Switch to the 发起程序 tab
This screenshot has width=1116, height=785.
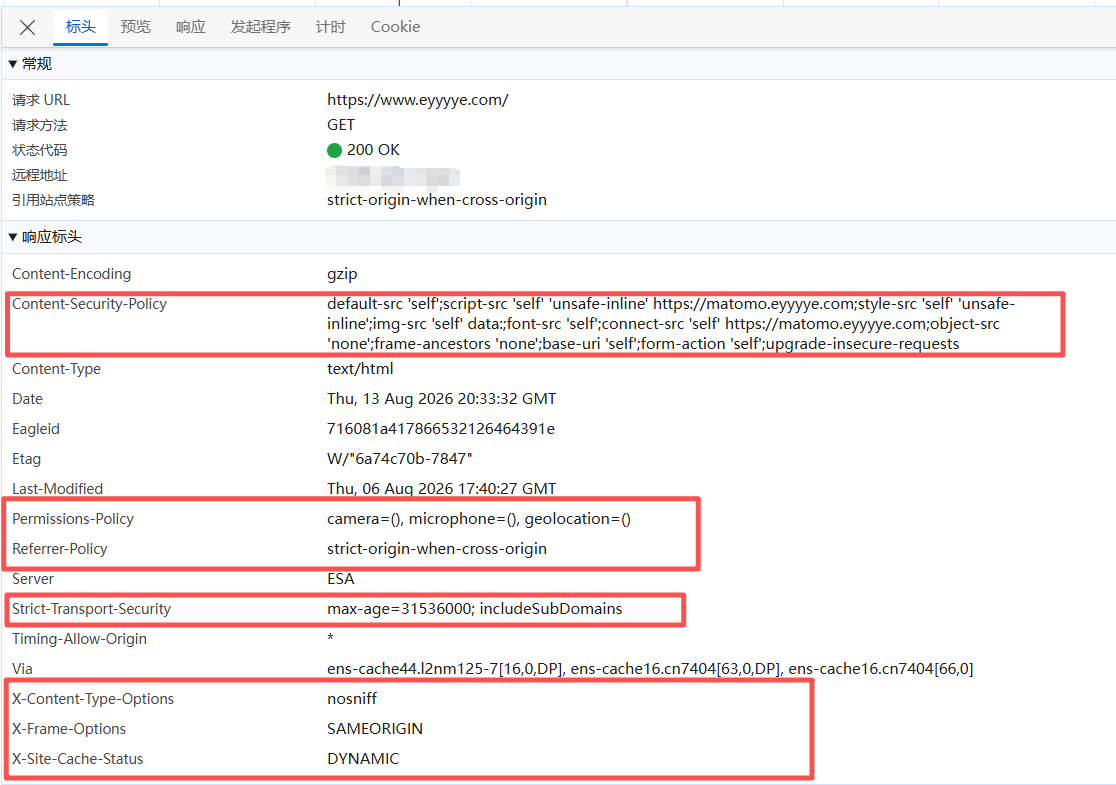click(260, 27)
